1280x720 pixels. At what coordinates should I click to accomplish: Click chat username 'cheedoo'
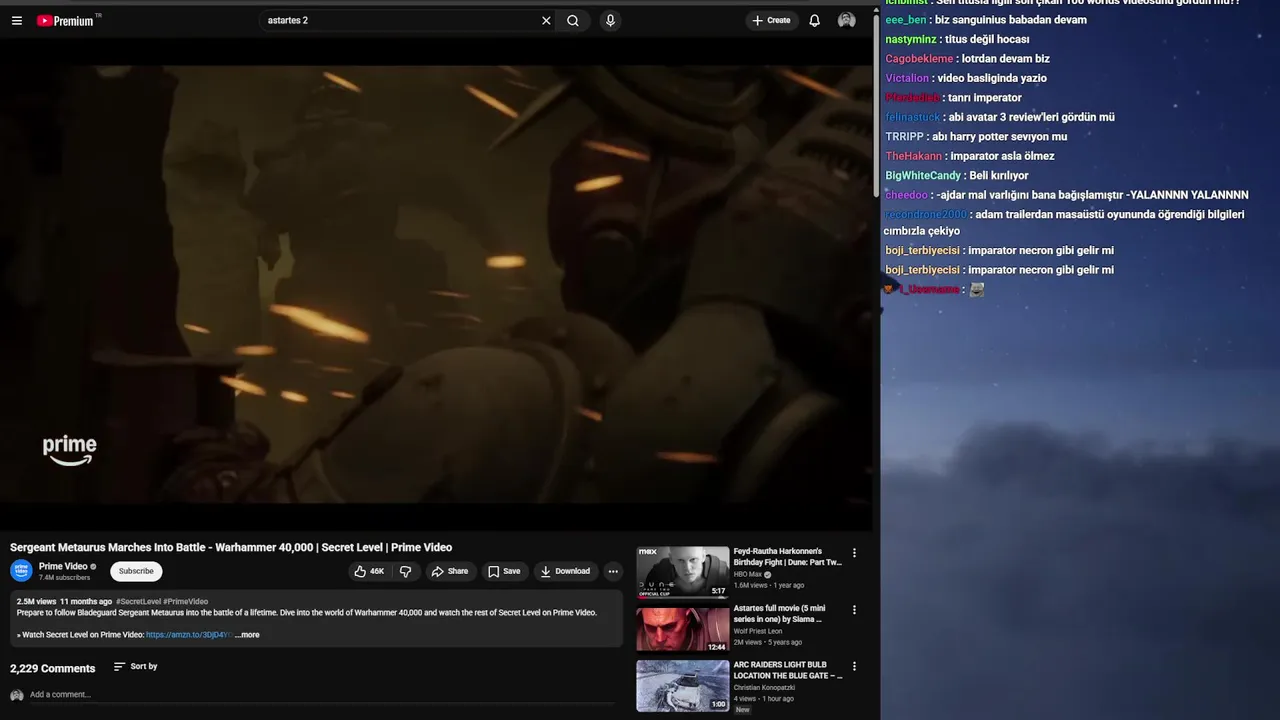906,195
